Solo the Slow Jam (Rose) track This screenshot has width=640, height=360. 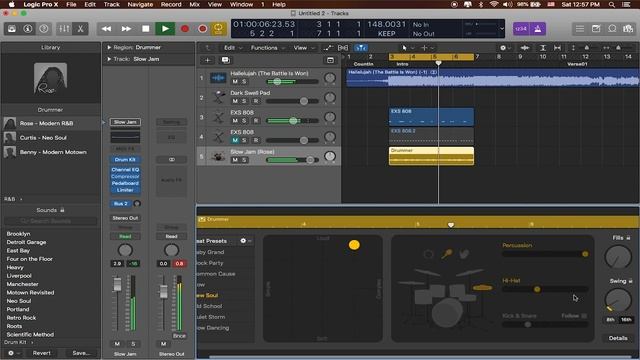(244, 160)
